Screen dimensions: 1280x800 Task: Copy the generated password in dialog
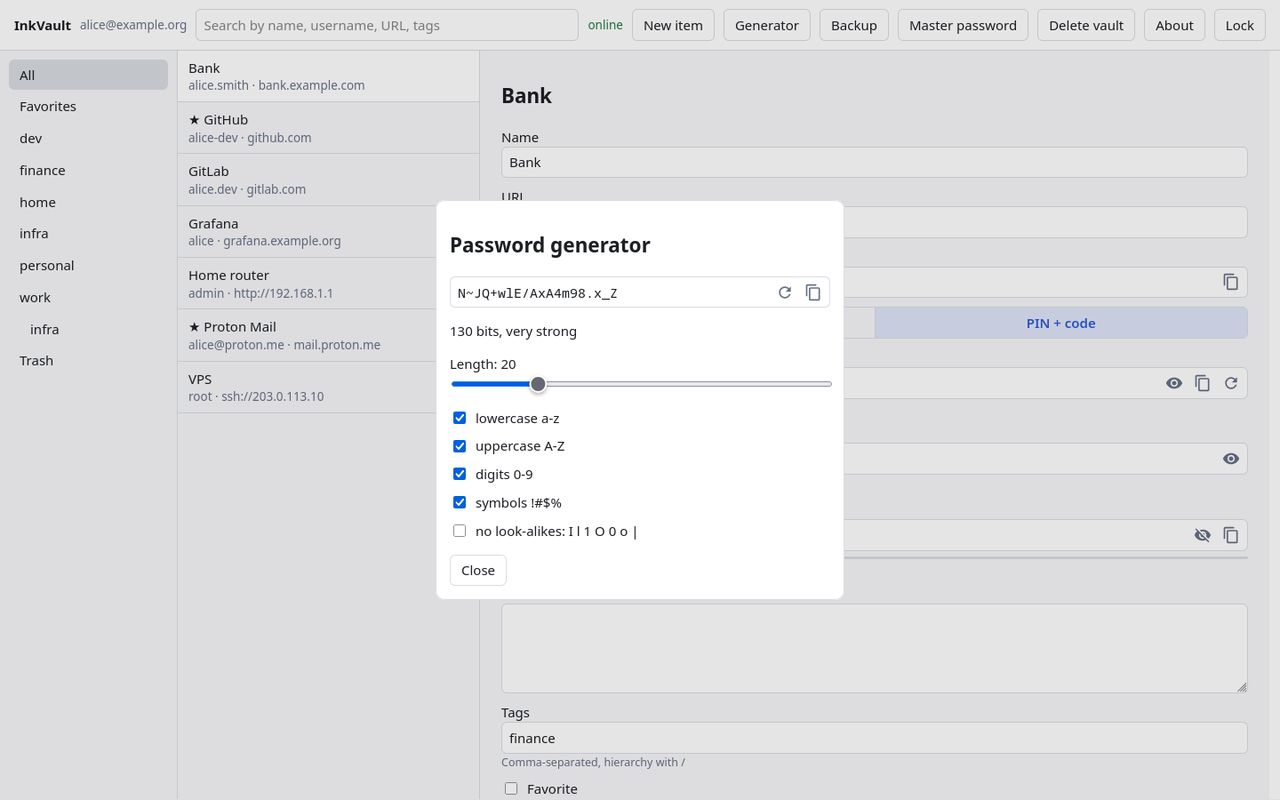[x=813, y=292]
